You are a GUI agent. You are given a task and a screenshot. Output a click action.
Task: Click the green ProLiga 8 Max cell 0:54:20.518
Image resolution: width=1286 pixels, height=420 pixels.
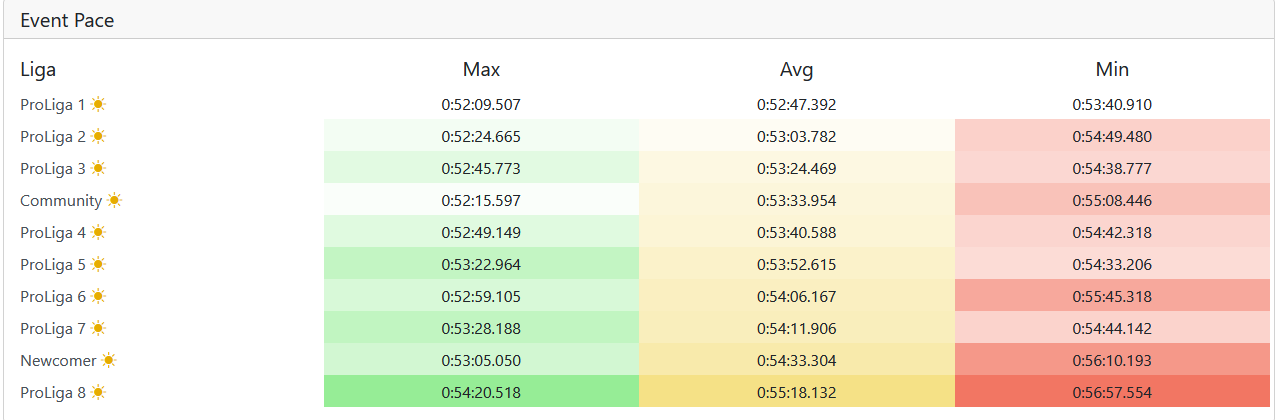tap(481, 392)
